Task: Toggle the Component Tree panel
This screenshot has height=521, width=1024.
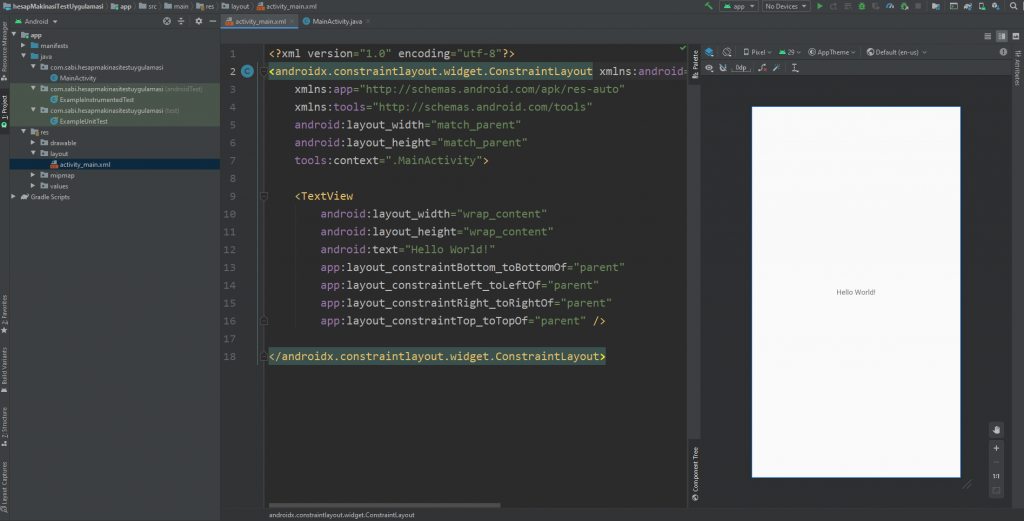Action: coord(695,473)
